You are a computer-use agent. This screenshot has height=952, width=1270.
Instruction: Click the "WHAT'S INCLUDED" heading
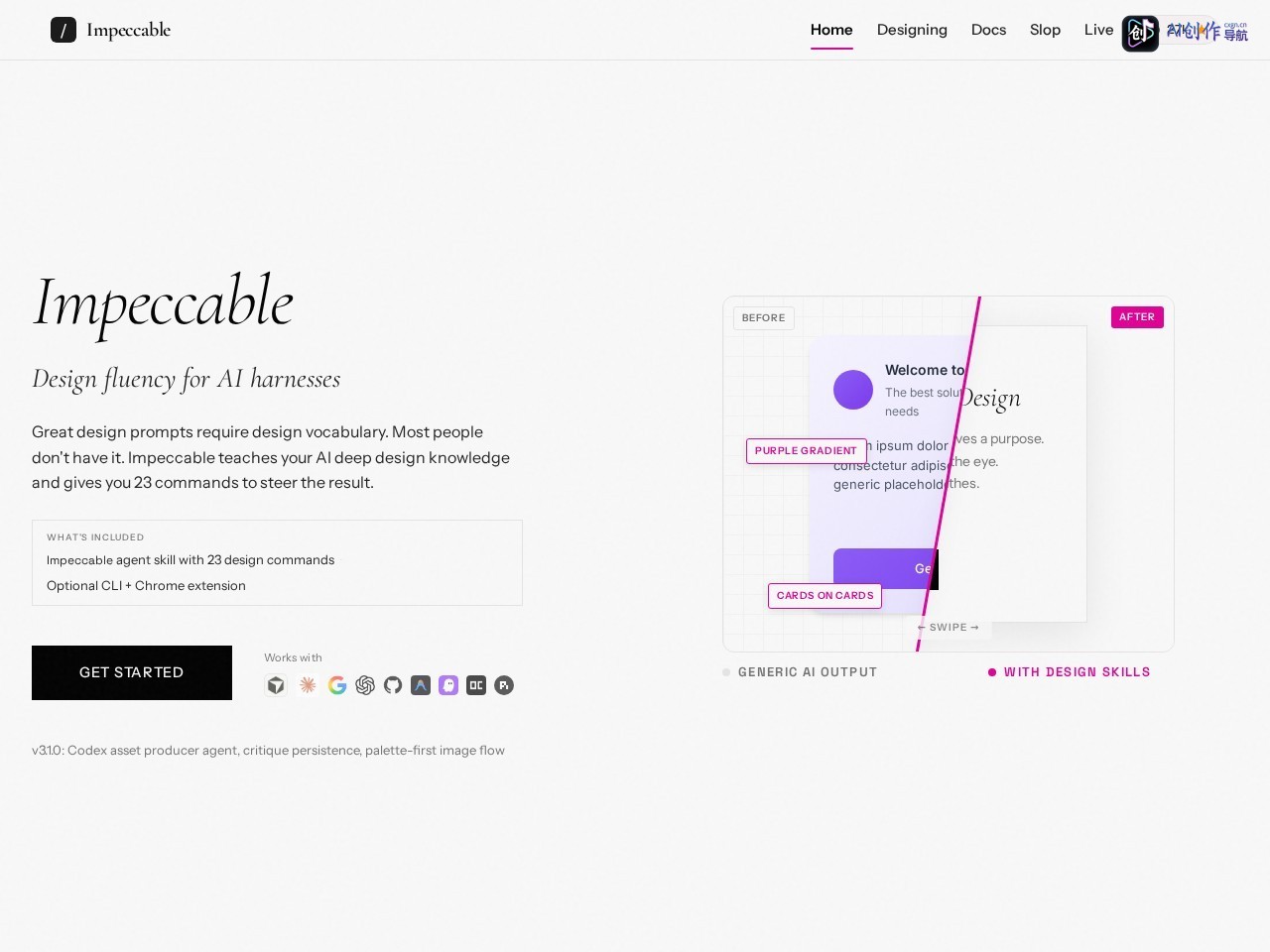(x=95, y=537)
